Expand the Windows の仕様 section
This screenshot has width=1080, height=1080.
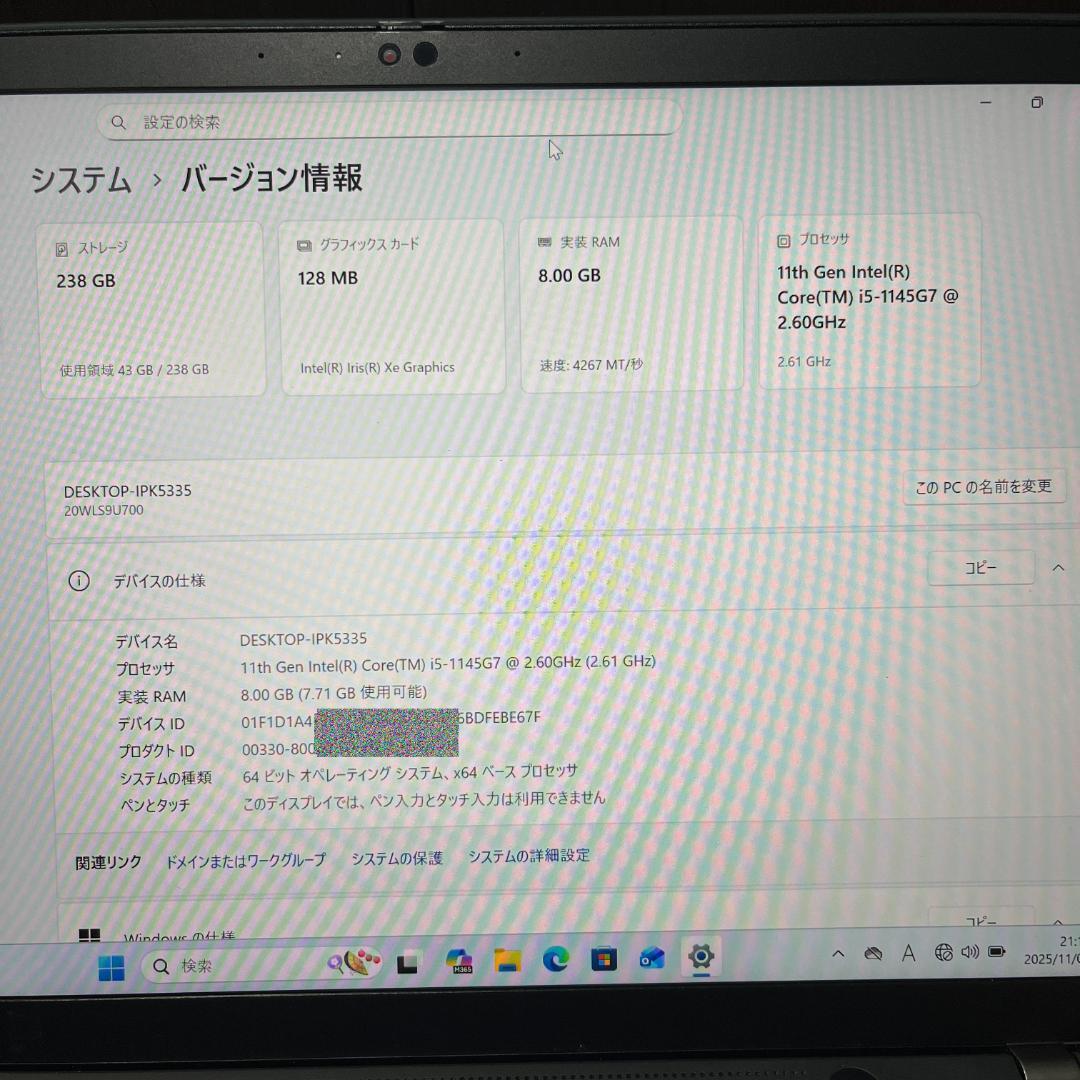(1057, 922)
